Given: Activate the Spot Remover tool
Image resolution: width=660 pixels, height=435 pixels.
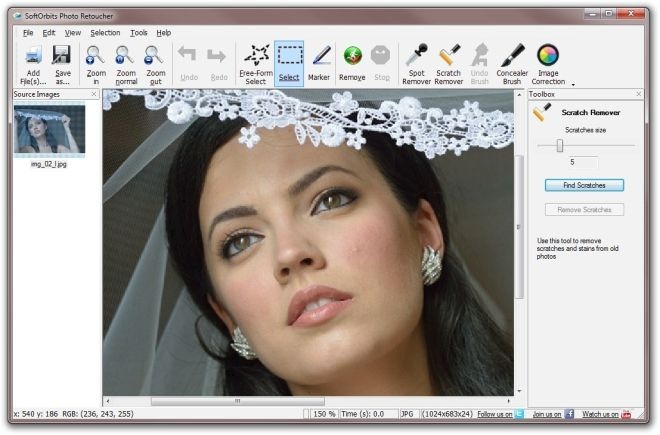Looking at the screenshot, I should point(416,56).
